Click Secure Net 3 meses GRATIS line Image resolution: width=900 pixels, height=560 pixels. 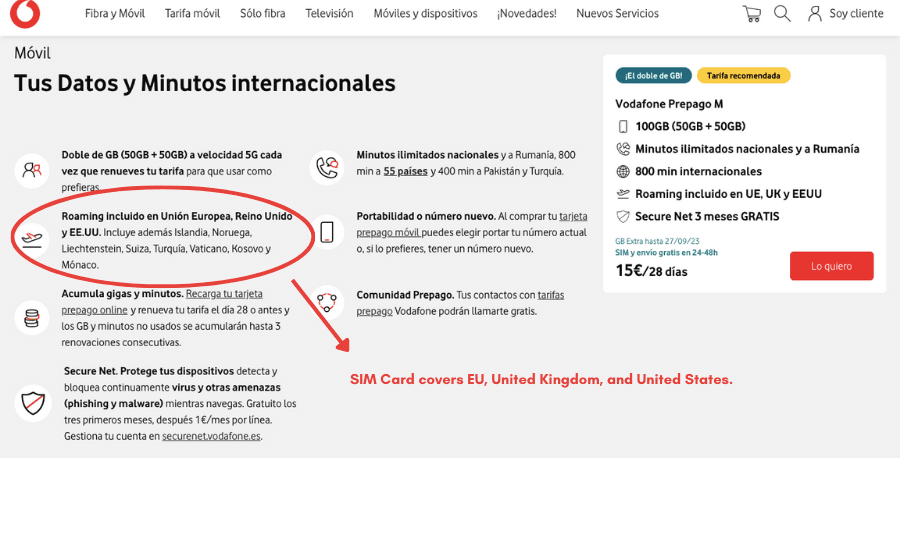tap(707, 216)
